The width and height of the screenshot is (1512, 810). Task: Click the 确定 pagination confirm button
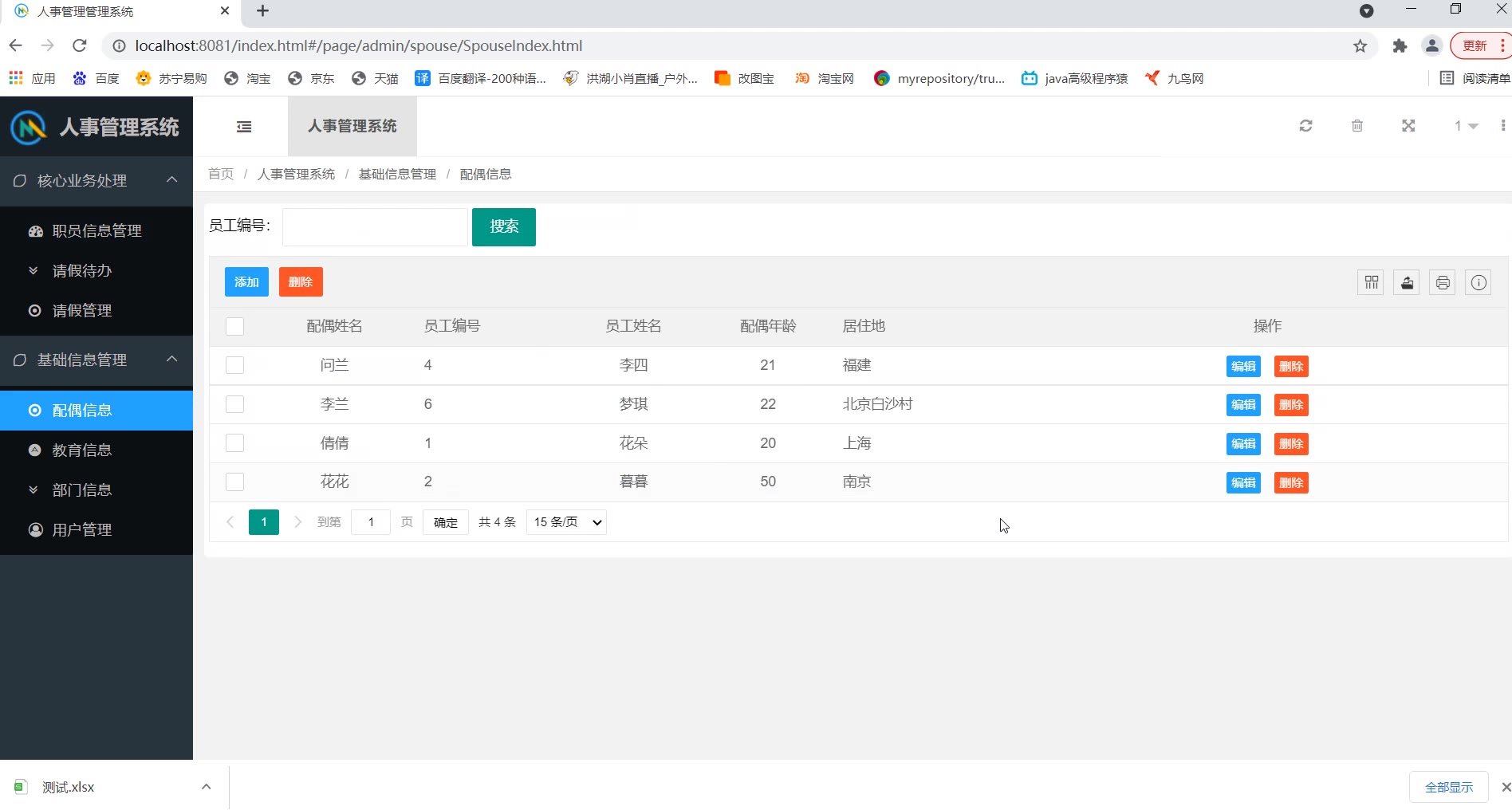pyautogui.click(x=446, y=522)
